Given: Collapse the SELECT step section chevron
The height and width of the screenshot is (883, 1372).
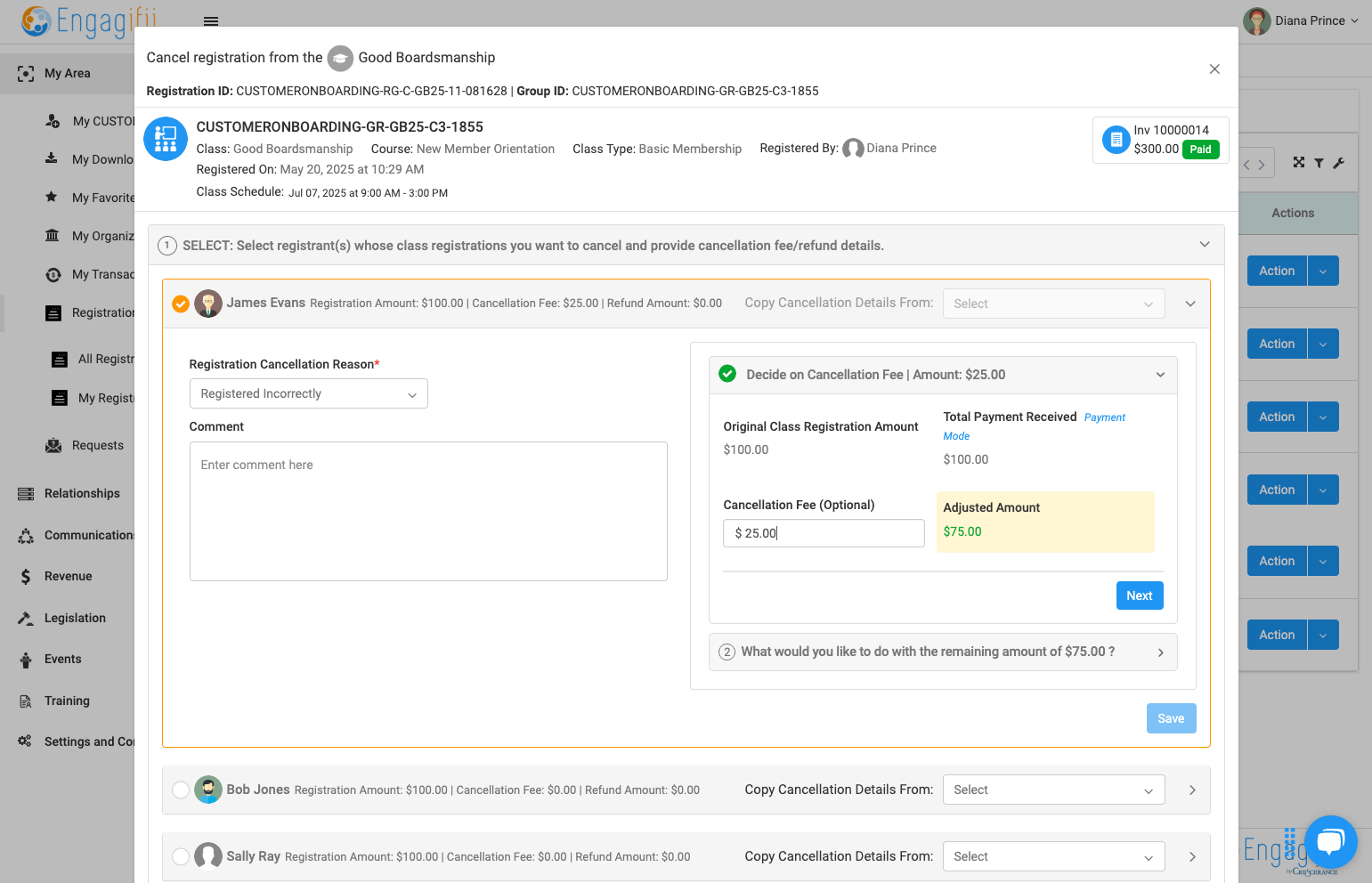Looking at the screenshot, I should 1205,245.
